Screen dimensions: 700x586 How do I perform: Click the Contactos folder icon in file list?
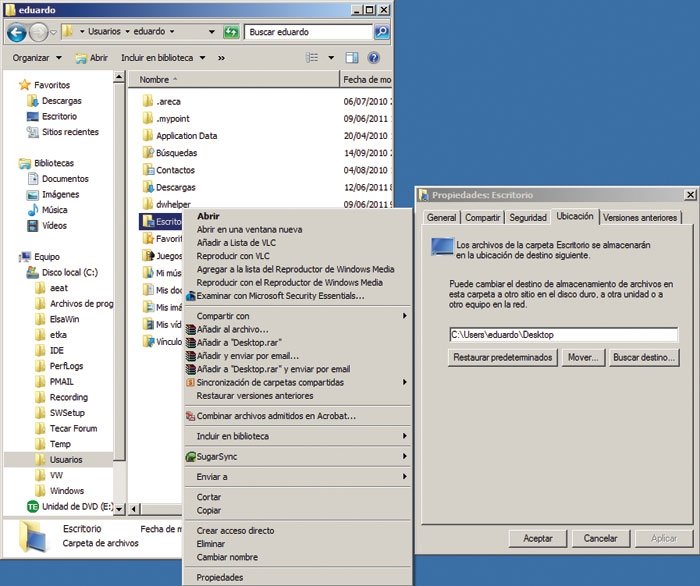148,170
